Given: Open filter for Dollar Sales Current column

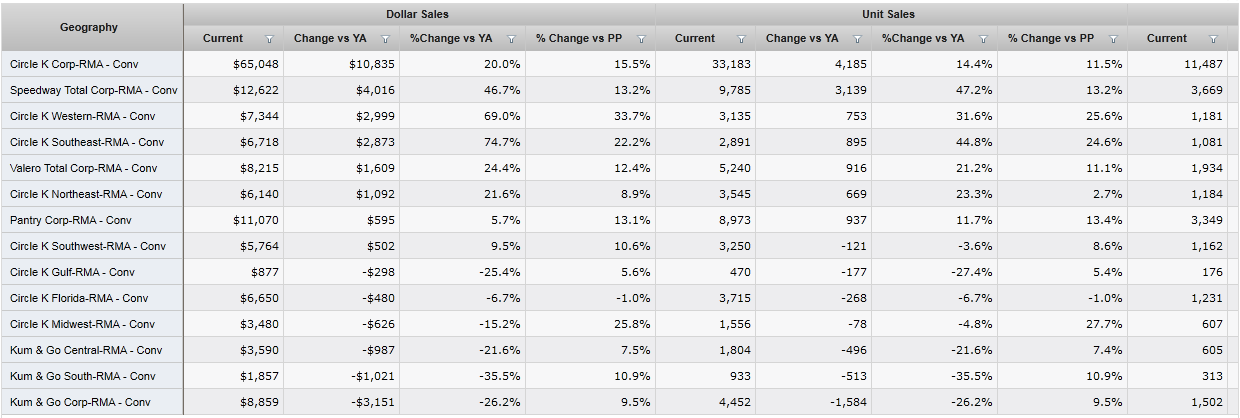Looking at the screenshot, I should 269,39.
